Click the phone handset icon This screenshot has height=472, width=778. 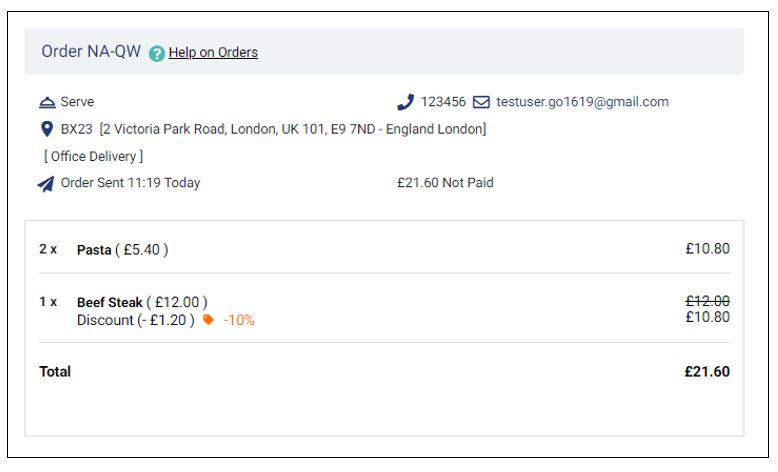(x=405, y=102)
